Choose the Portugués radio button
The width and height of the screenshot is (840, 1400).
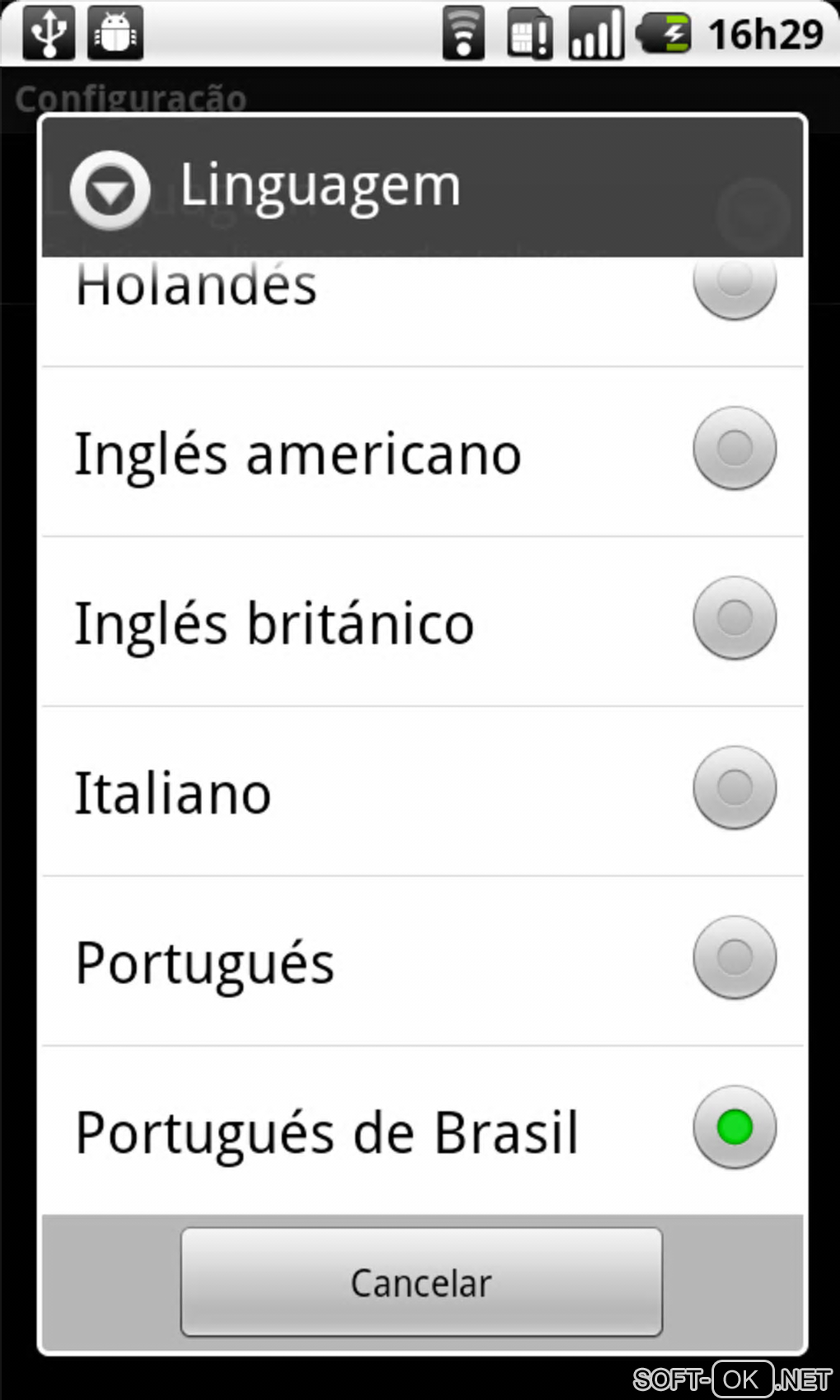(735, 958)
